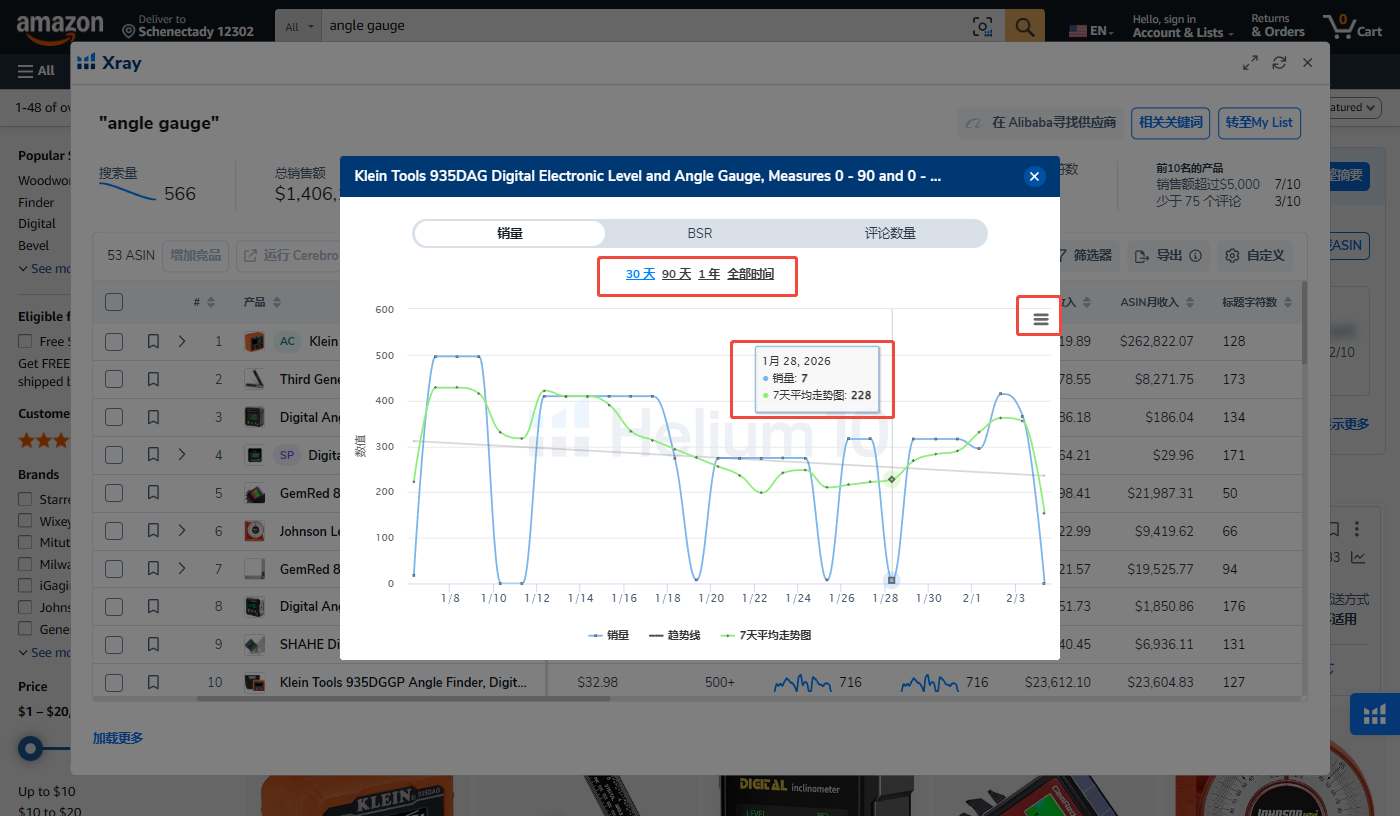Close the Klein Tools chart popup
Viewport: 1400px width, 816px height.
tap(1034, 177)
